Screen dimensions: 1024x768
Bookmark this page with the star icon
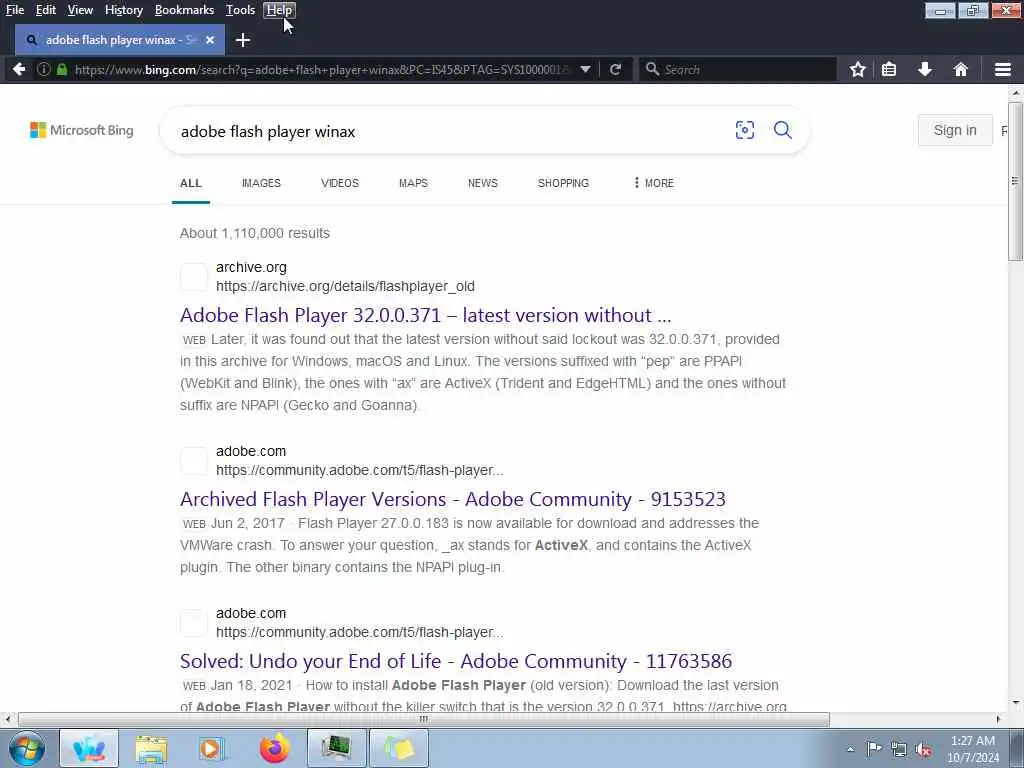pyautogui.click(x=857, y=69)
